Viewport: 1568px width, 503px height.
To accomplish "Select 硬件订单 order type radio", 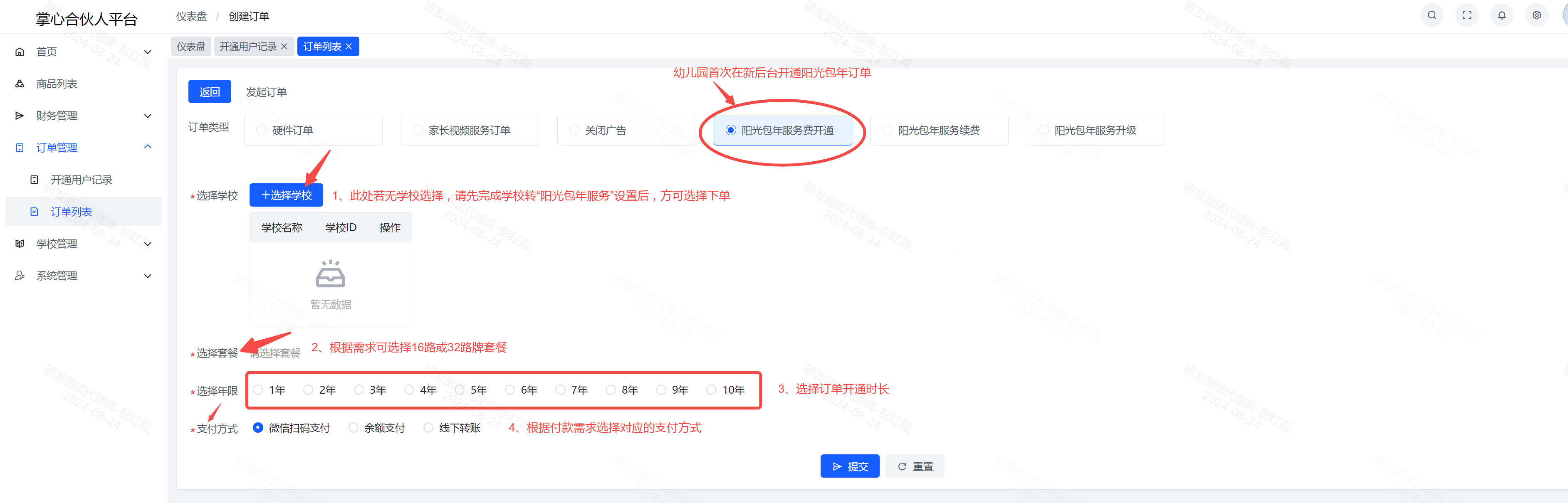I will [x=261, y=130].
